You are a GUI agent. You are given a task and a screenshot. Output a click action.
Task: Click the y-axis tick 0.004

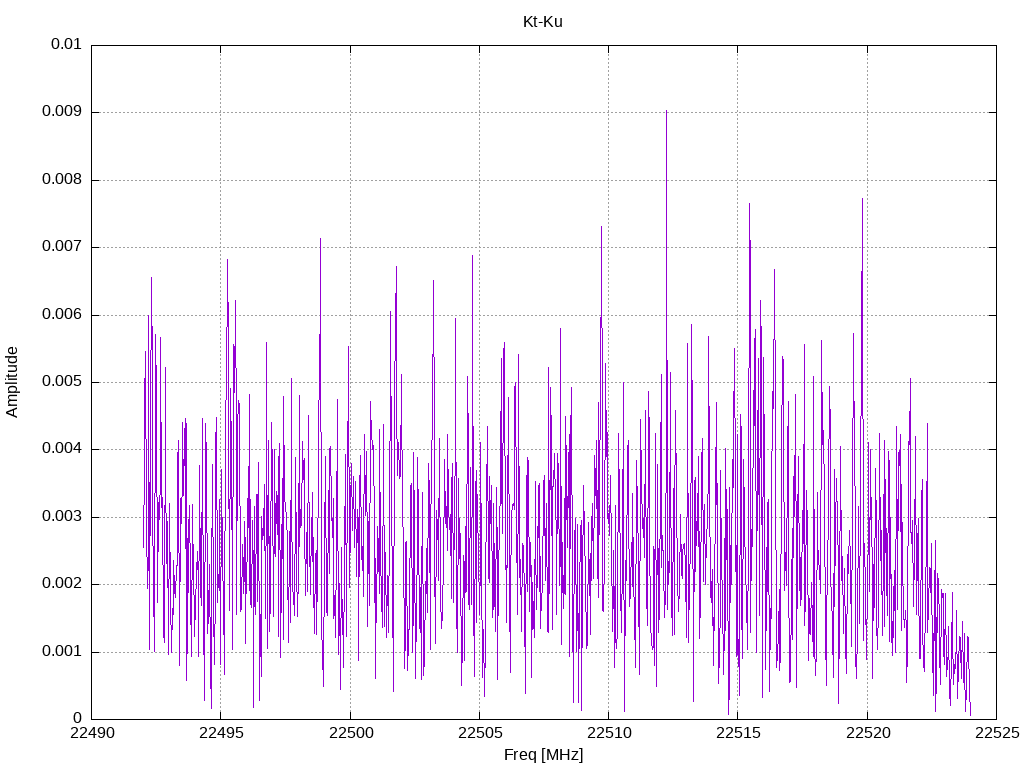62,449
